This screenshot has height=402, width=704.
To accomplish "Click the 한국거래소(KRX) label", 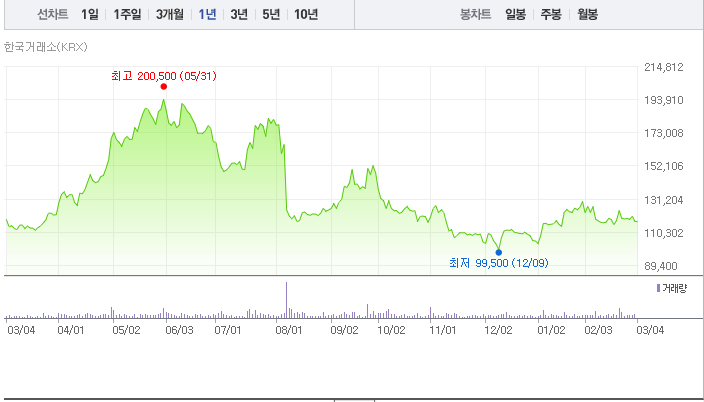I will tap(45, 47).
